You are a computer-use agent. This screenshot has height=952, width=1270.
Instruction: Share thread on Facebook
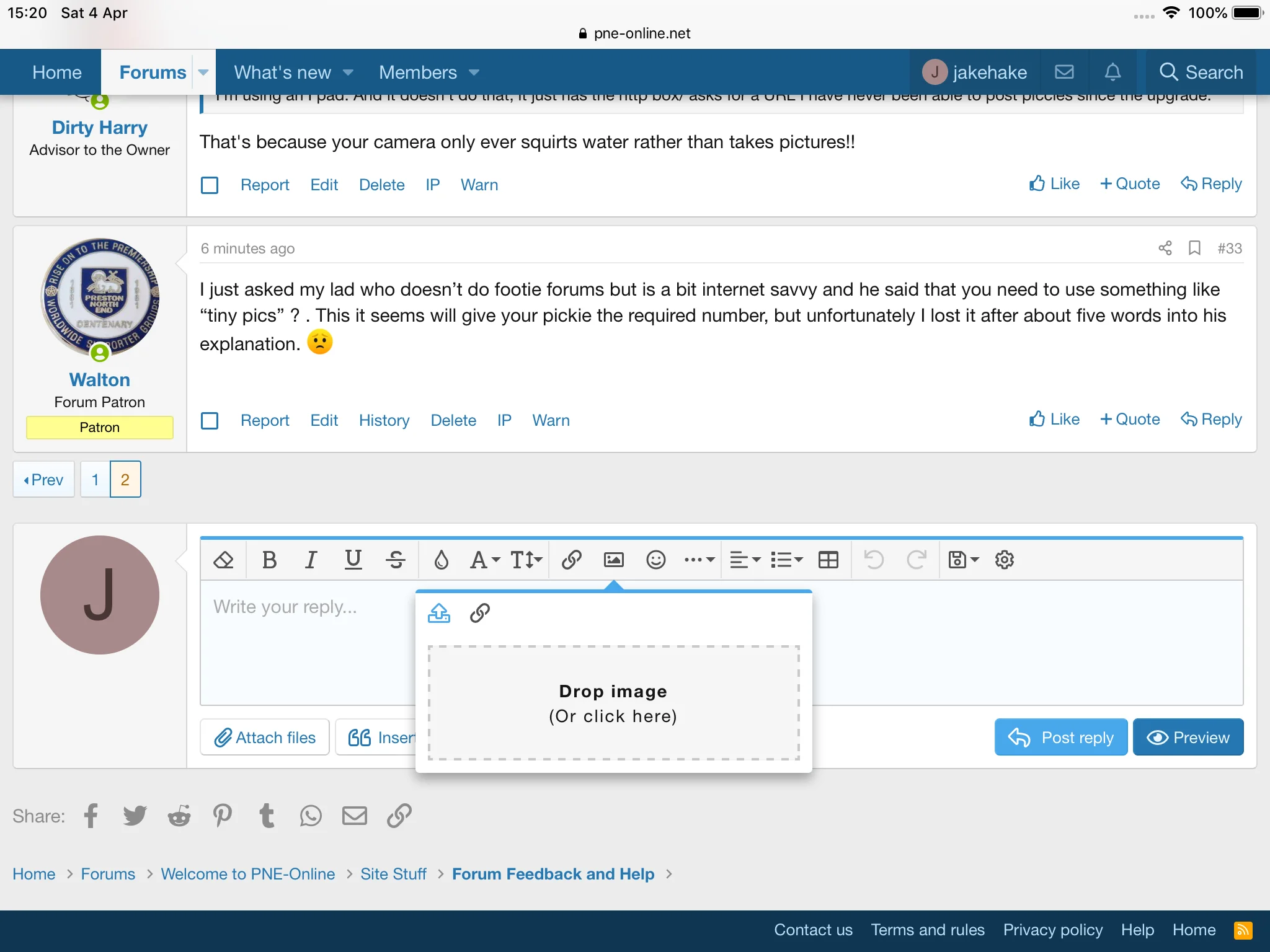click(91, 816)
